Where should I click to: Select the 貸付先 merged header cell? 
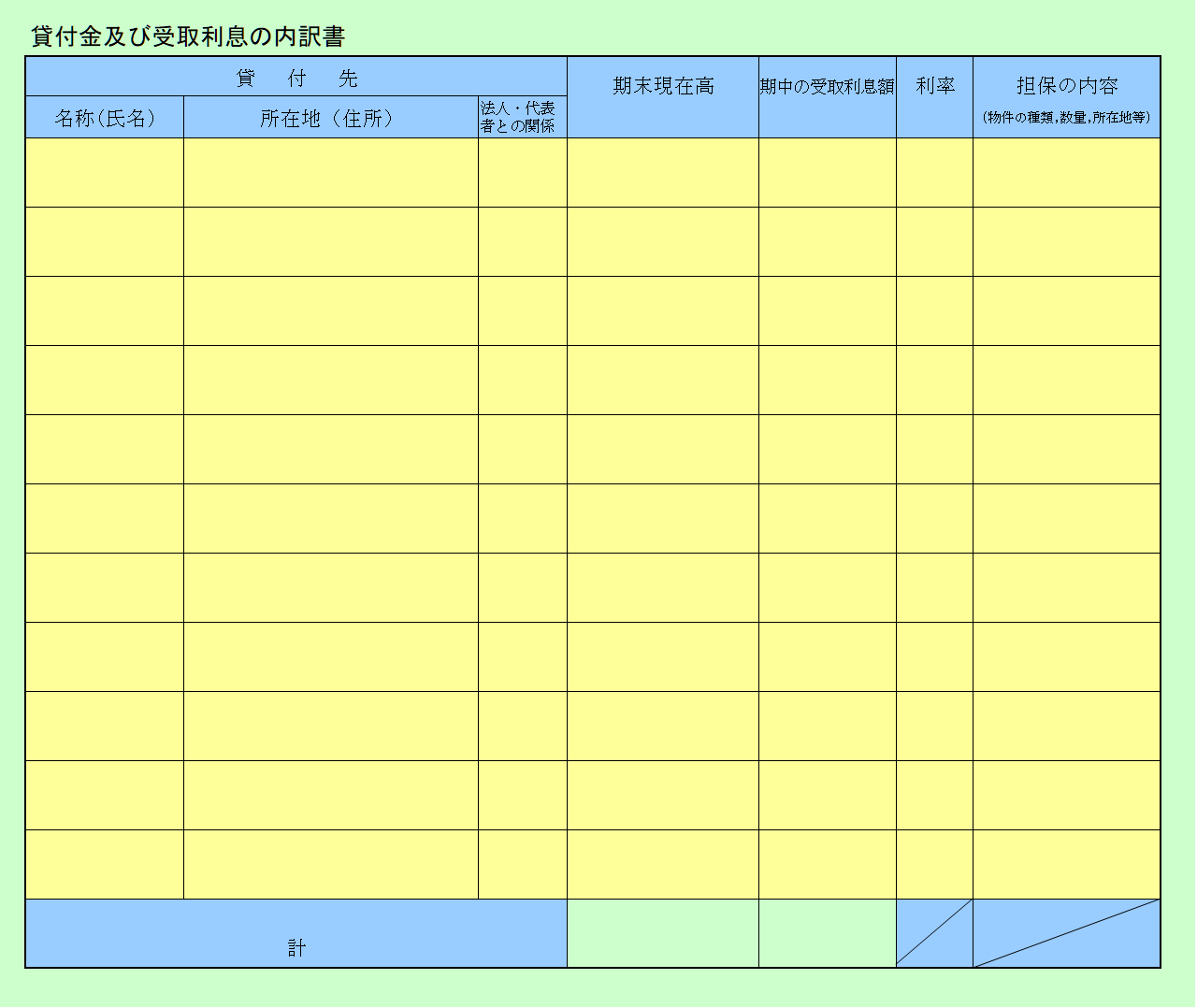(296, 78)
